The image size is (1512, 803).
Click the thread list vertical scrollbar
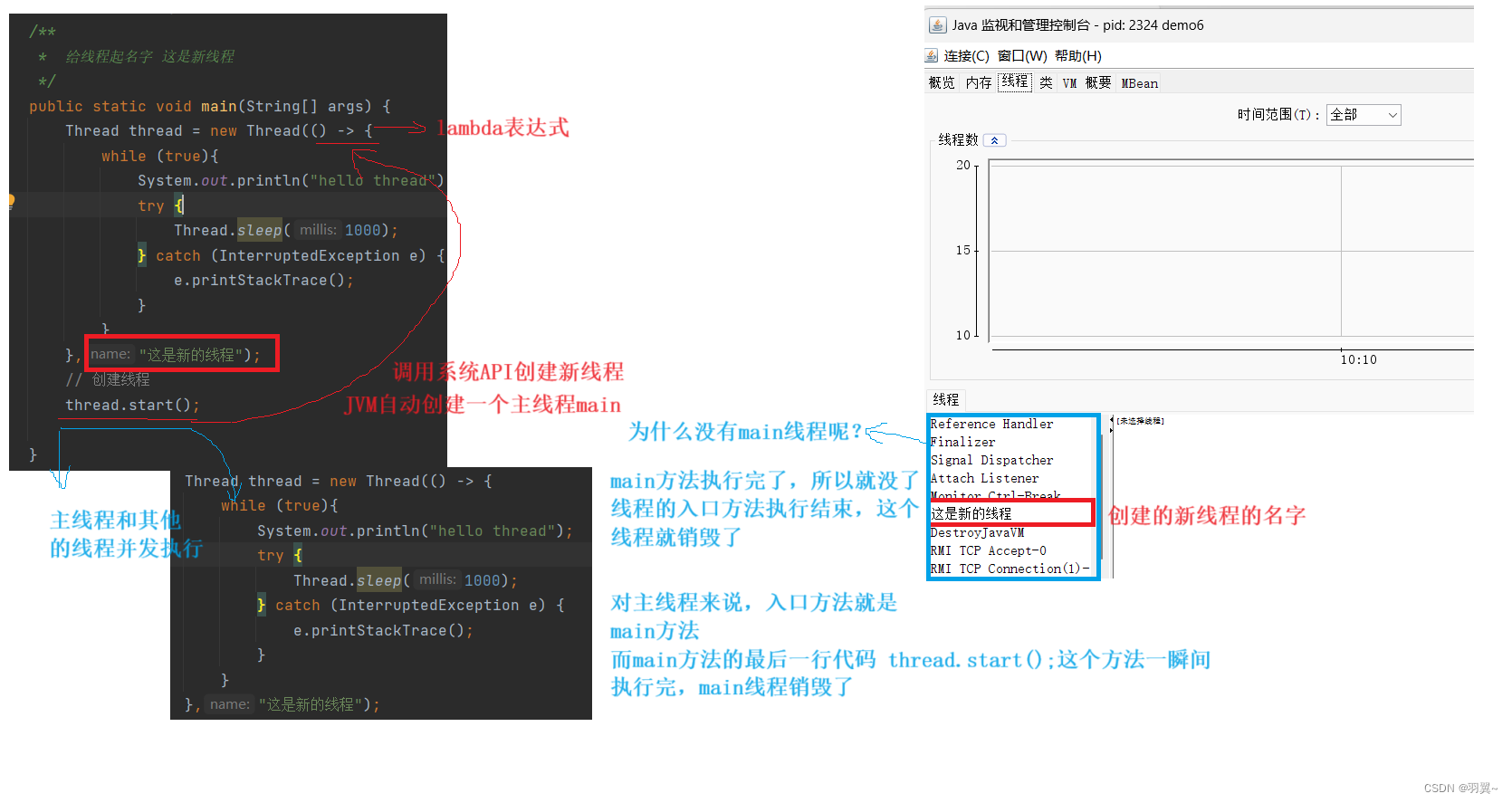pyautogui.click(x=1101, y=496)
